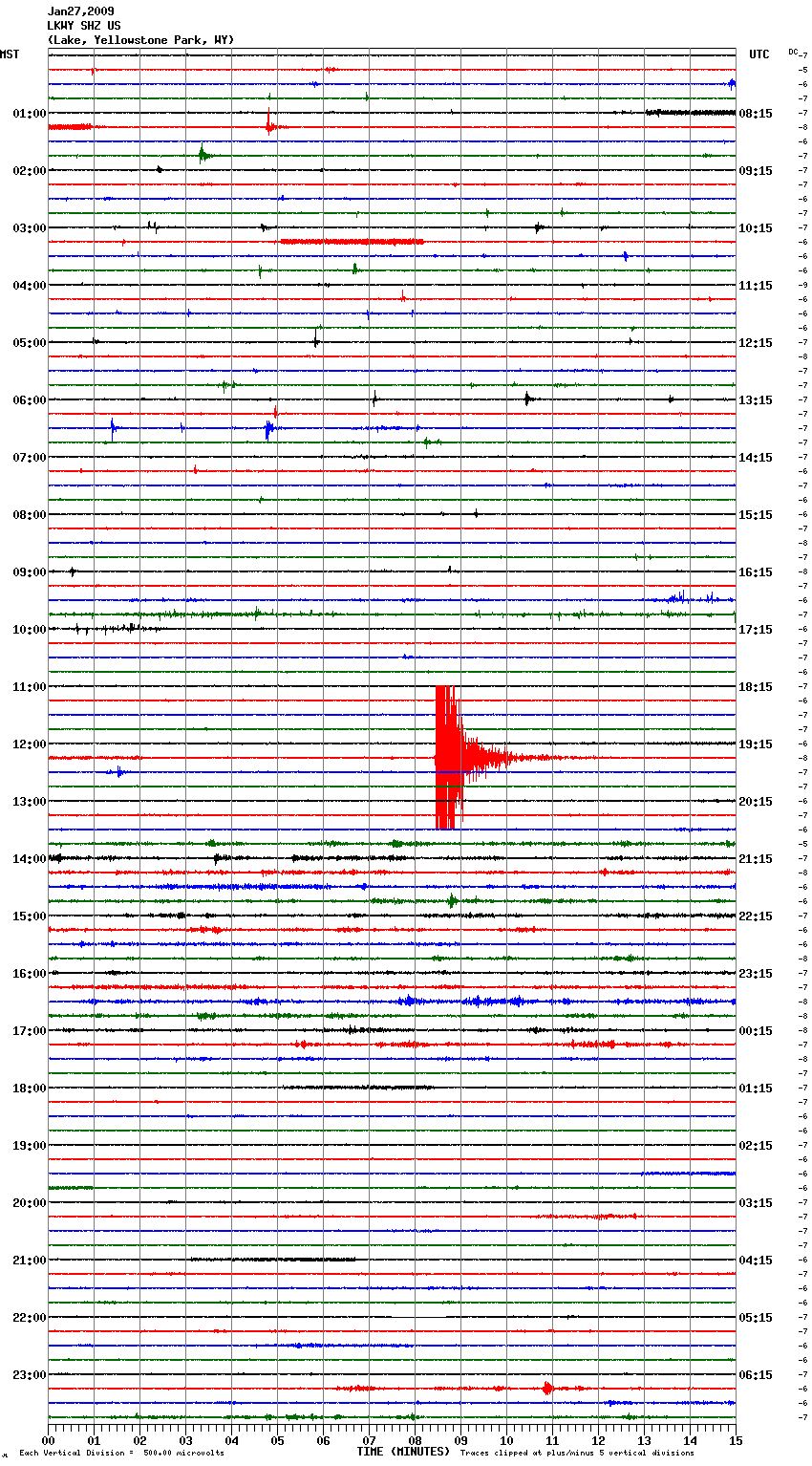Click the 23:15 UTC time label
812x1466 pixels.
click(756, 974)
